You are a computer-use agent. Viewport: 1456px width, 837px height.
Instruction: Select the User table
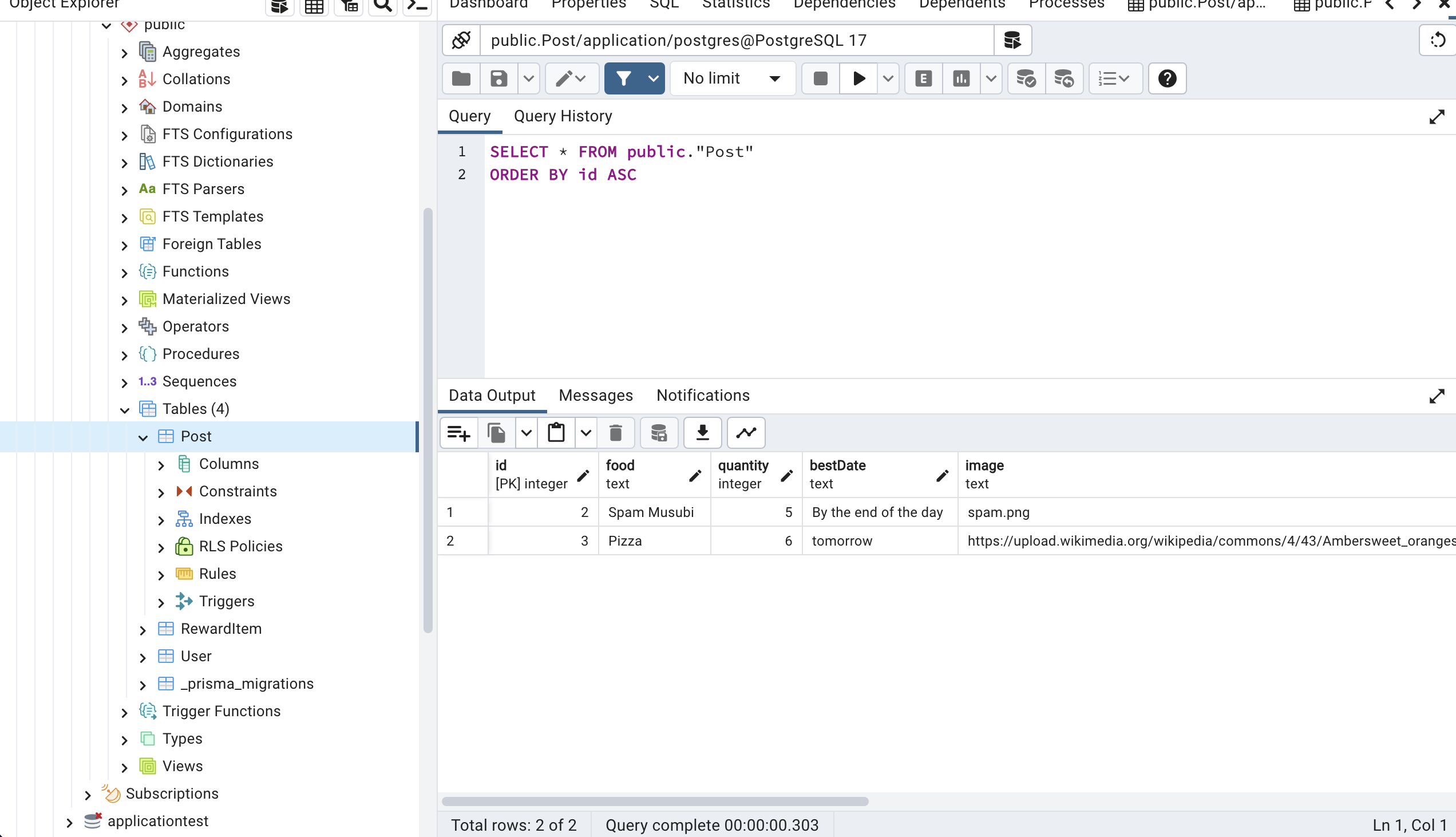pyautogui.click(x=196, y=656)
